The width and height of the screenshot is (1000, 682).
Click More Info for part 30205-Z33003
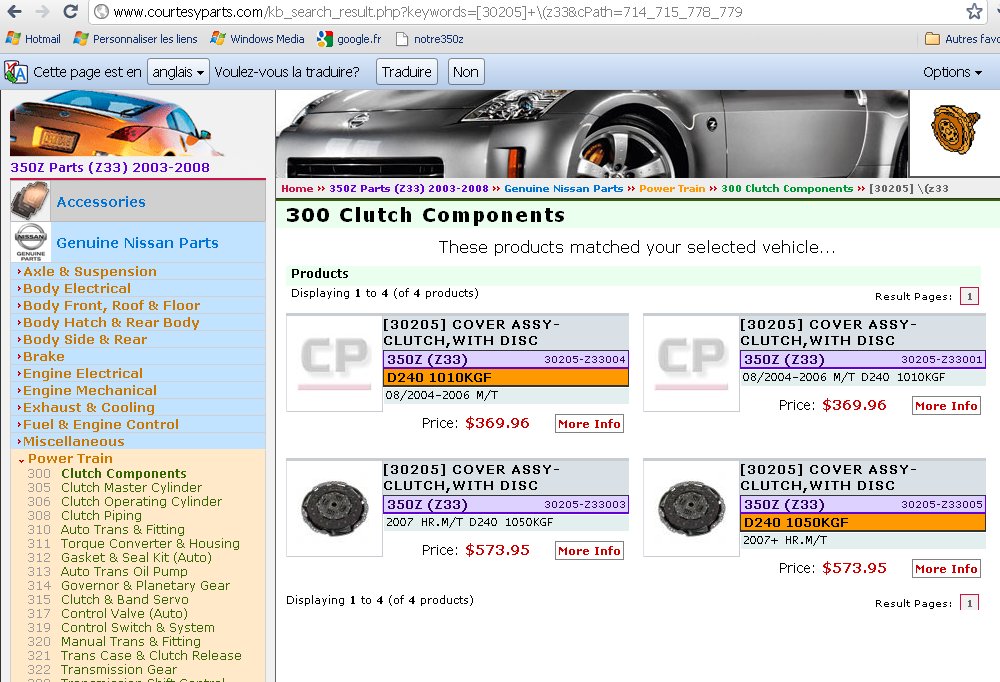(589, 551)
